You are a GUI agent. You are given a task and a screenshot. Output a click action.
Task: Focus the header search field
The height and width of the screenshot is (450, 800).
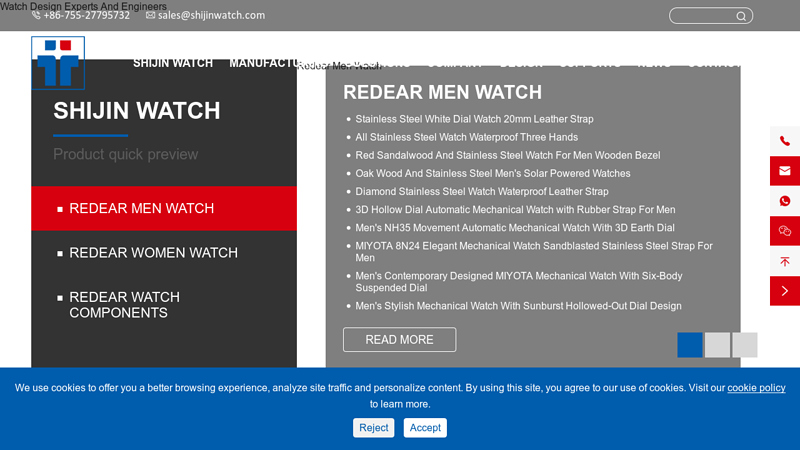pos(711,16)
